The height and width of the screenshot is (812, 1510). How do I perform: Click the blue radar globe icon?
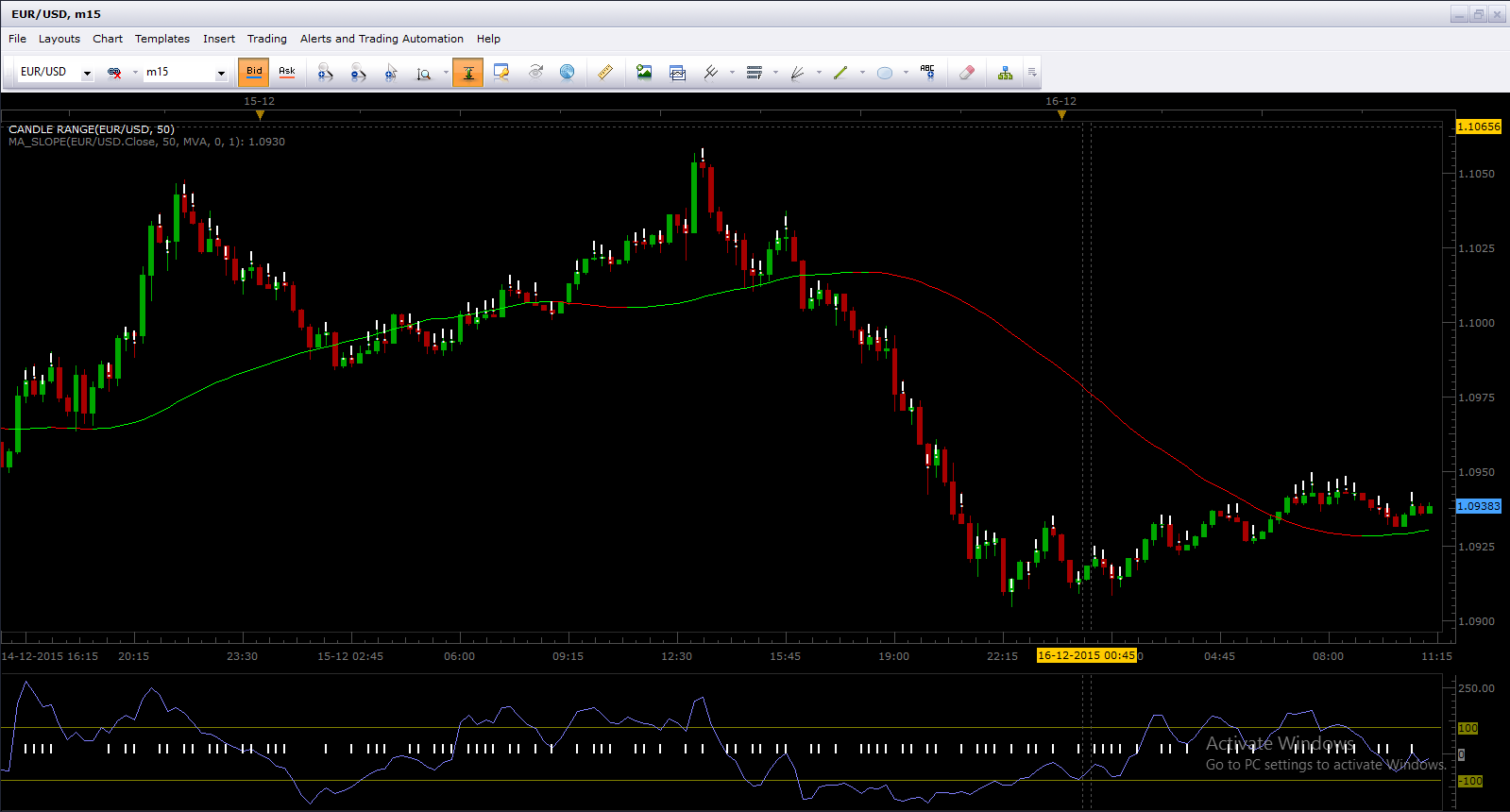pos(568,73)
